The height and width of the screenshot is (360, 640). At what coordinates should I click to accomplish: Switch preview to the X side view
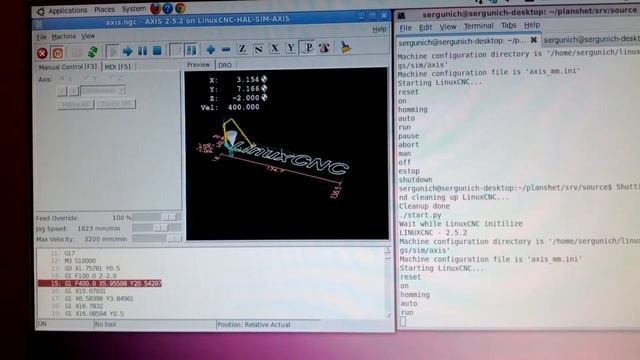(x=275, y=49)
